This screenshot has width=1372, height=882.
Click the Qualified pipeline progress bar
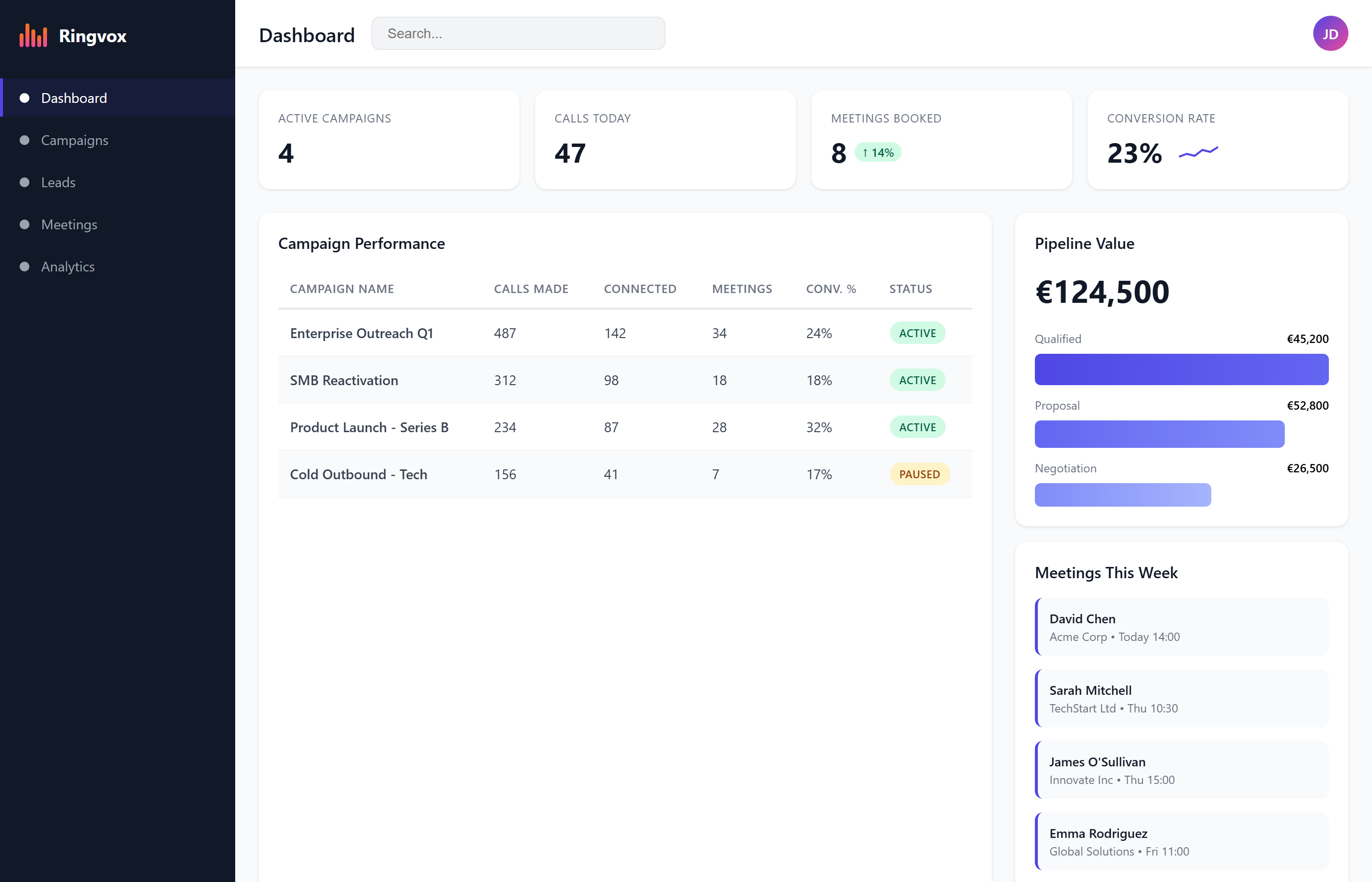coord(1181,369)
